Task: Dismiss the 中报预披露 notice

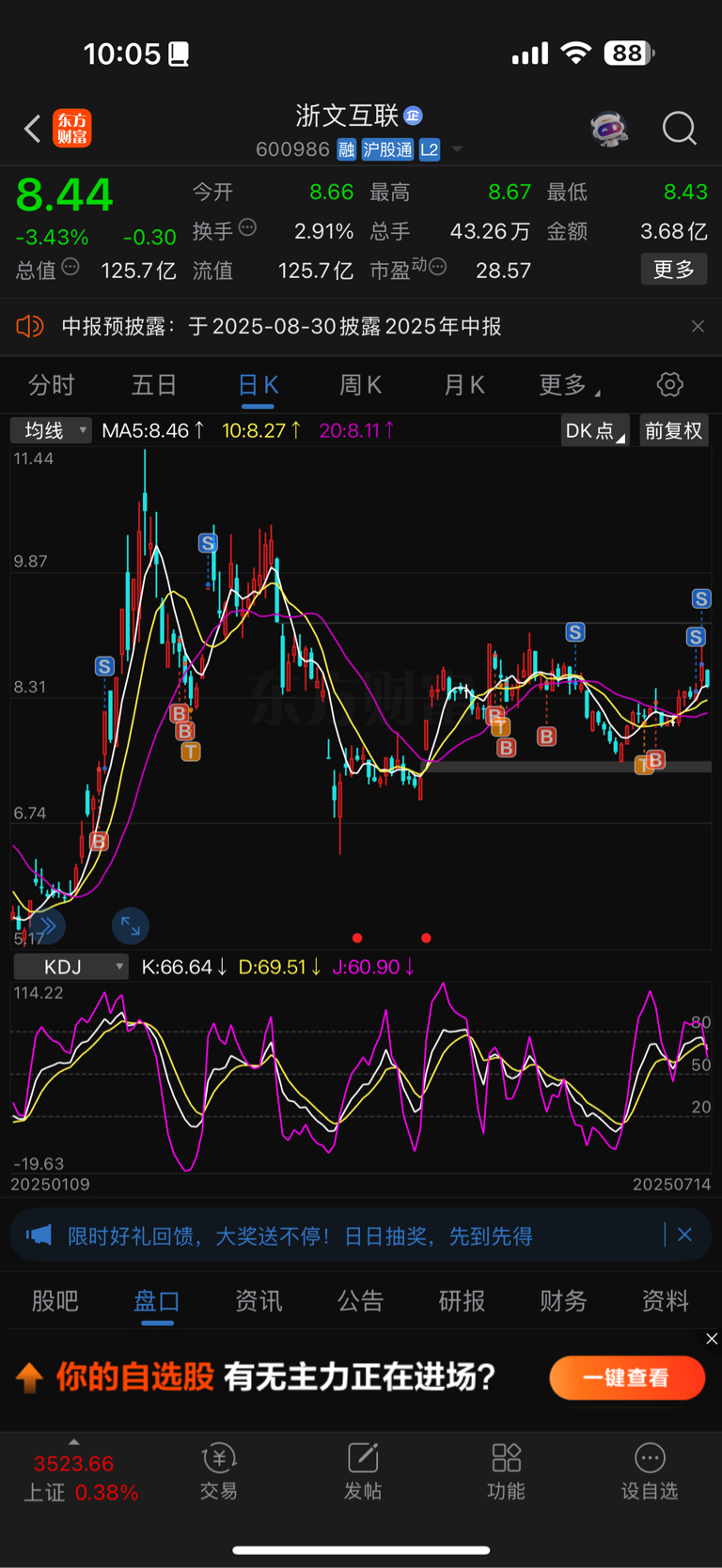Action: (x=698, y=326)
